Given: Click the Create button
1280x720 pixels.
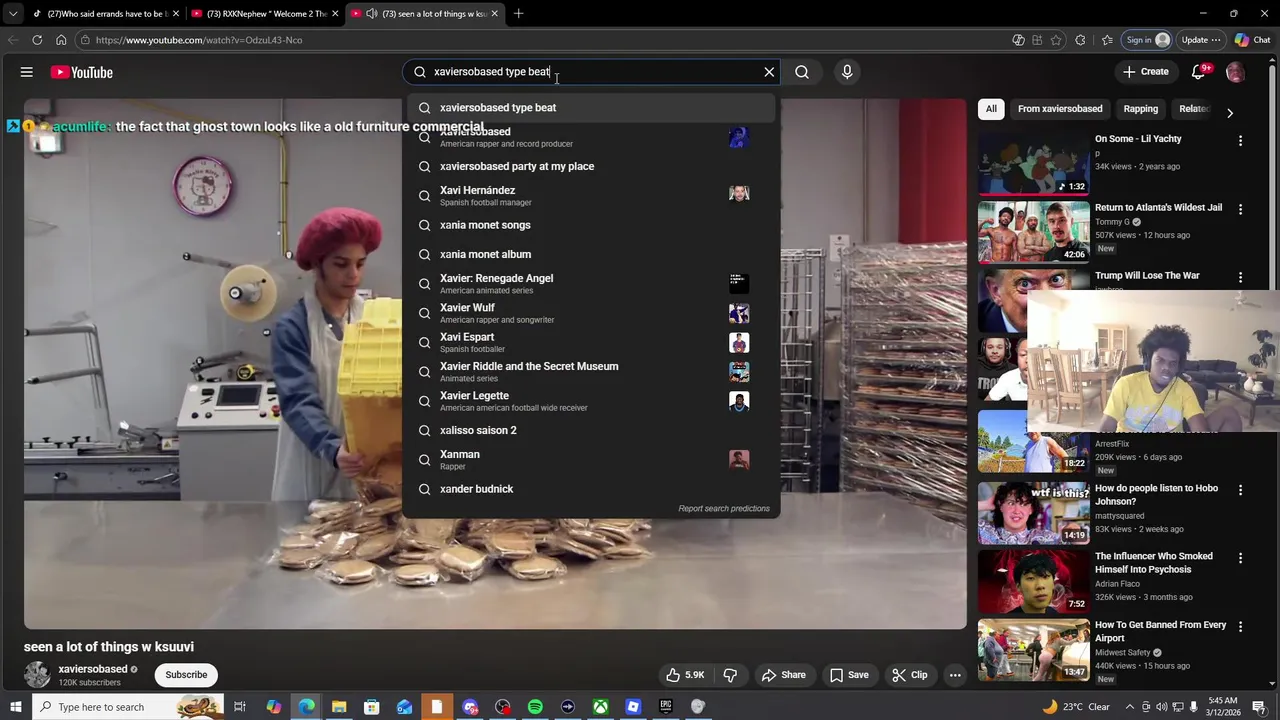Looking at the screenshot, I should pos(1146,72).
